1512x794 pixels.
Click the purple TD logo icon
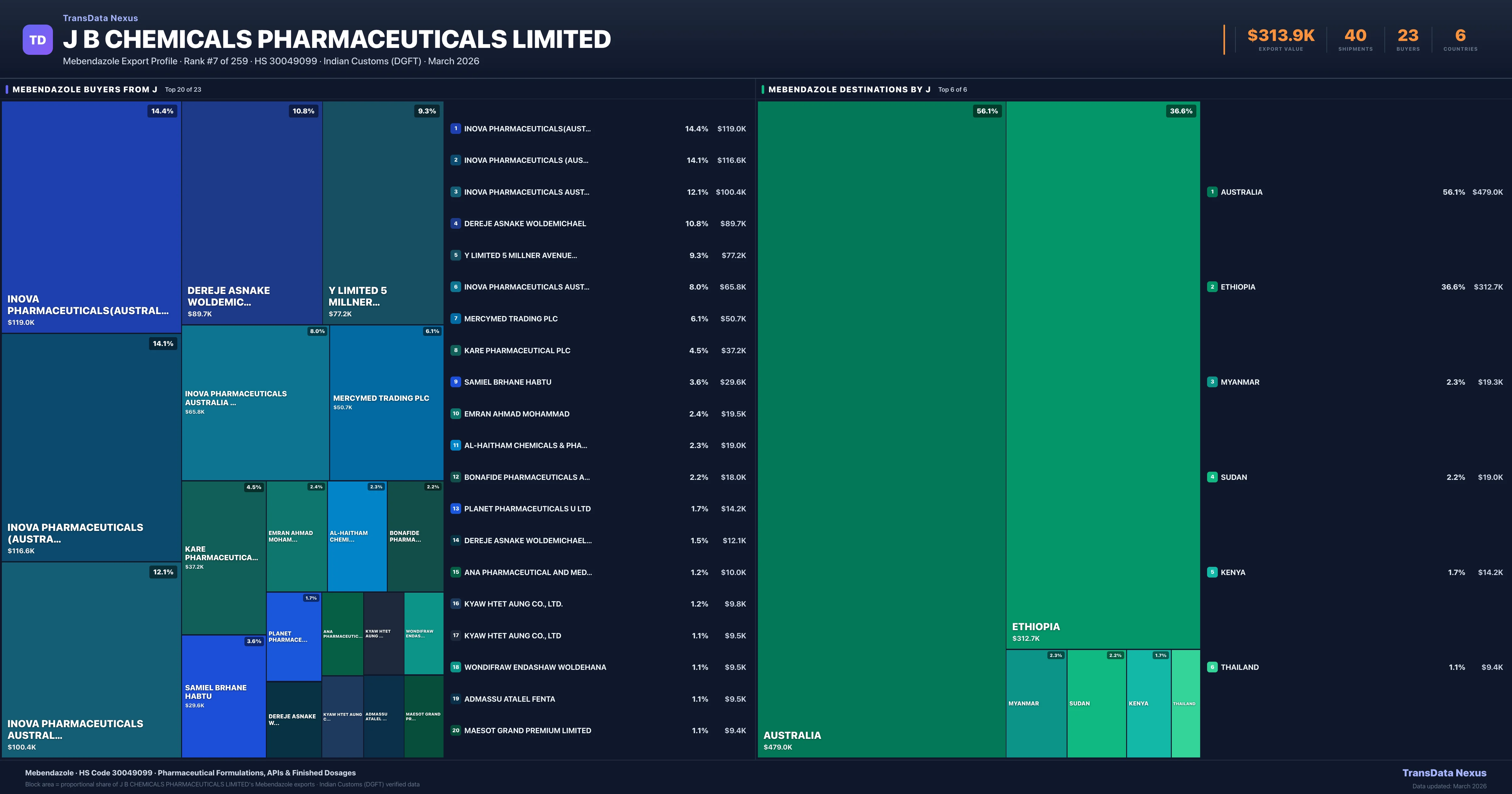pyautogui.click(x=37, y=40)
